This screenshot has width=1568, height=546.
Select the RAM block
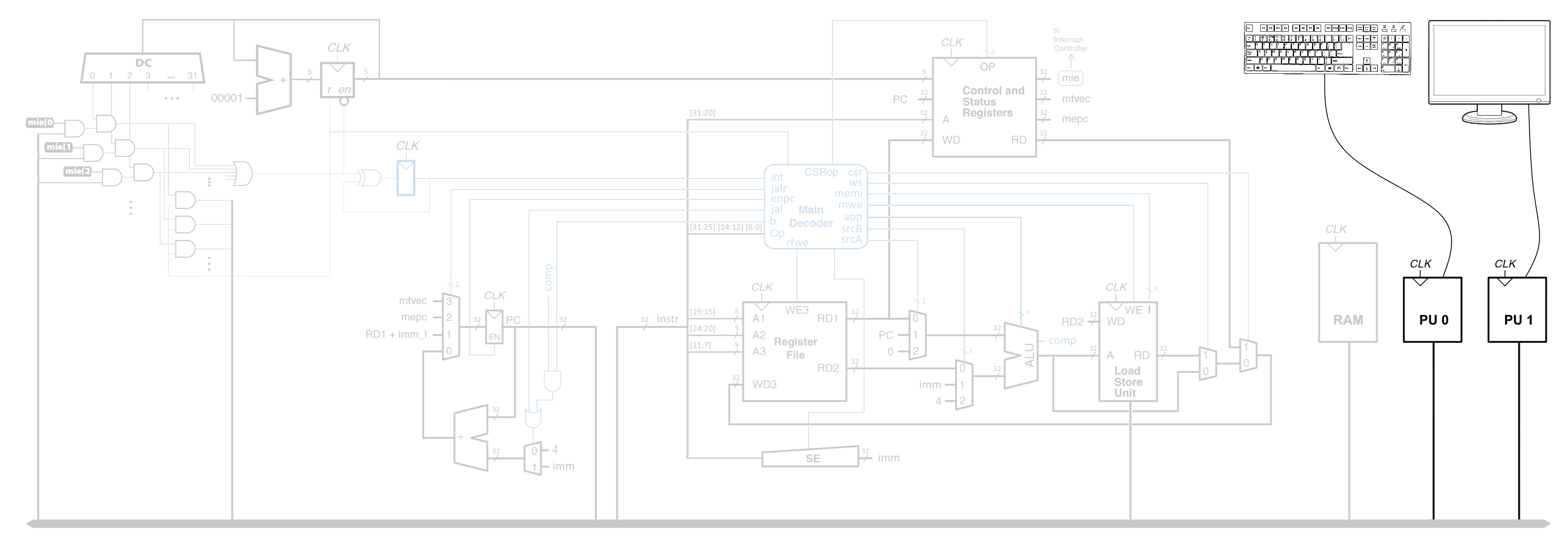pos(1348,293)
